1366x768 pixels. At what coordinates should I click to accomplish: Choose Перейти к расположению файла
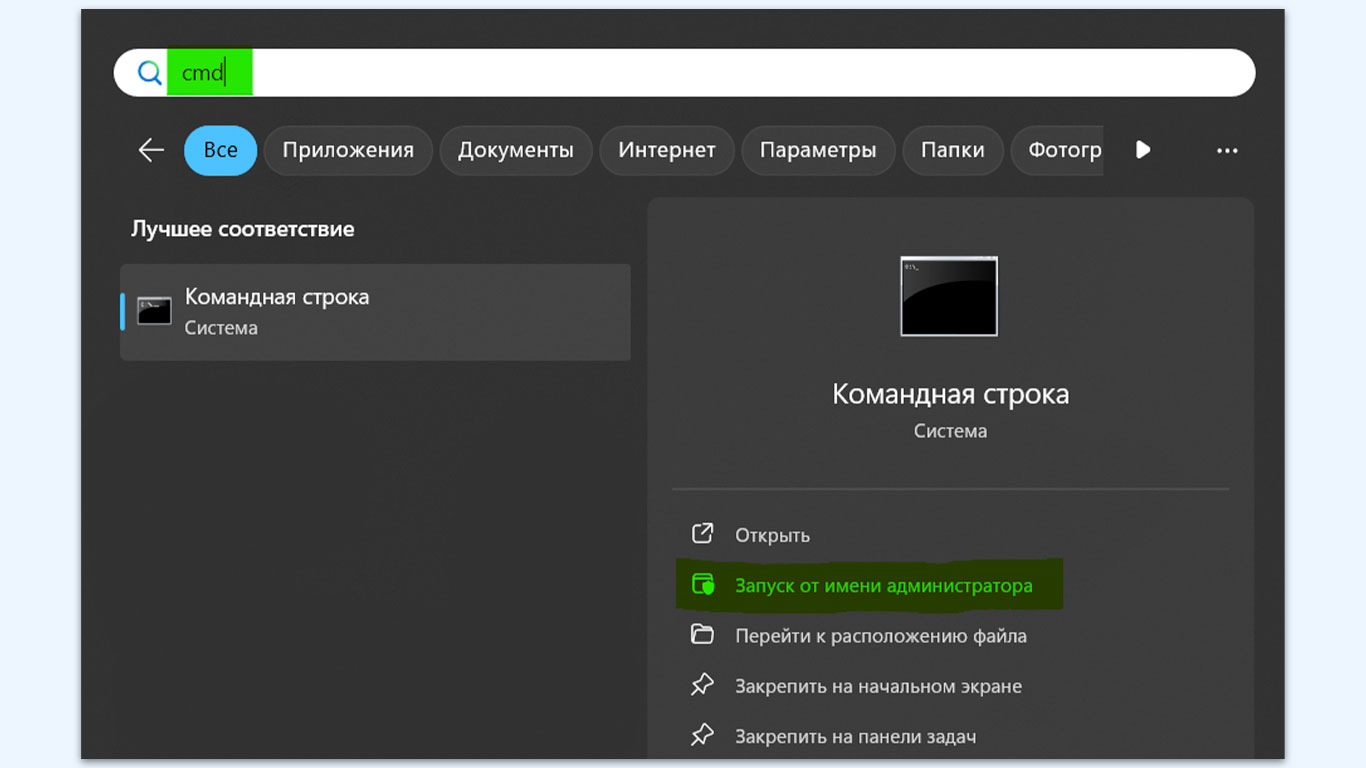click(881, 636)
